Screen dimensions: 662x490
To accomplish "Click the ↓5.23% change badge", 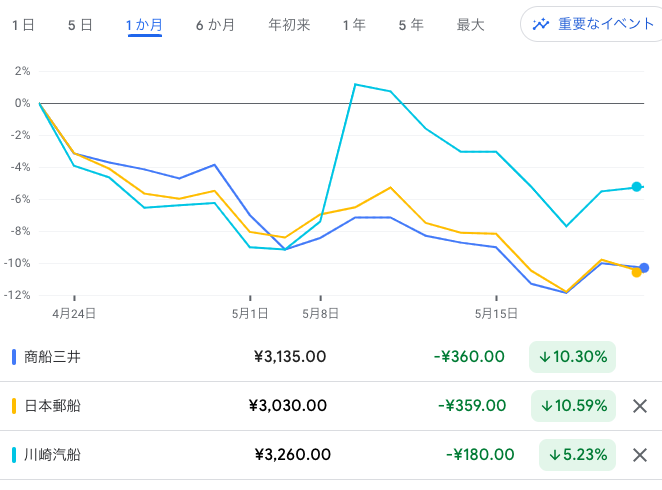I will tap(578, 455).
